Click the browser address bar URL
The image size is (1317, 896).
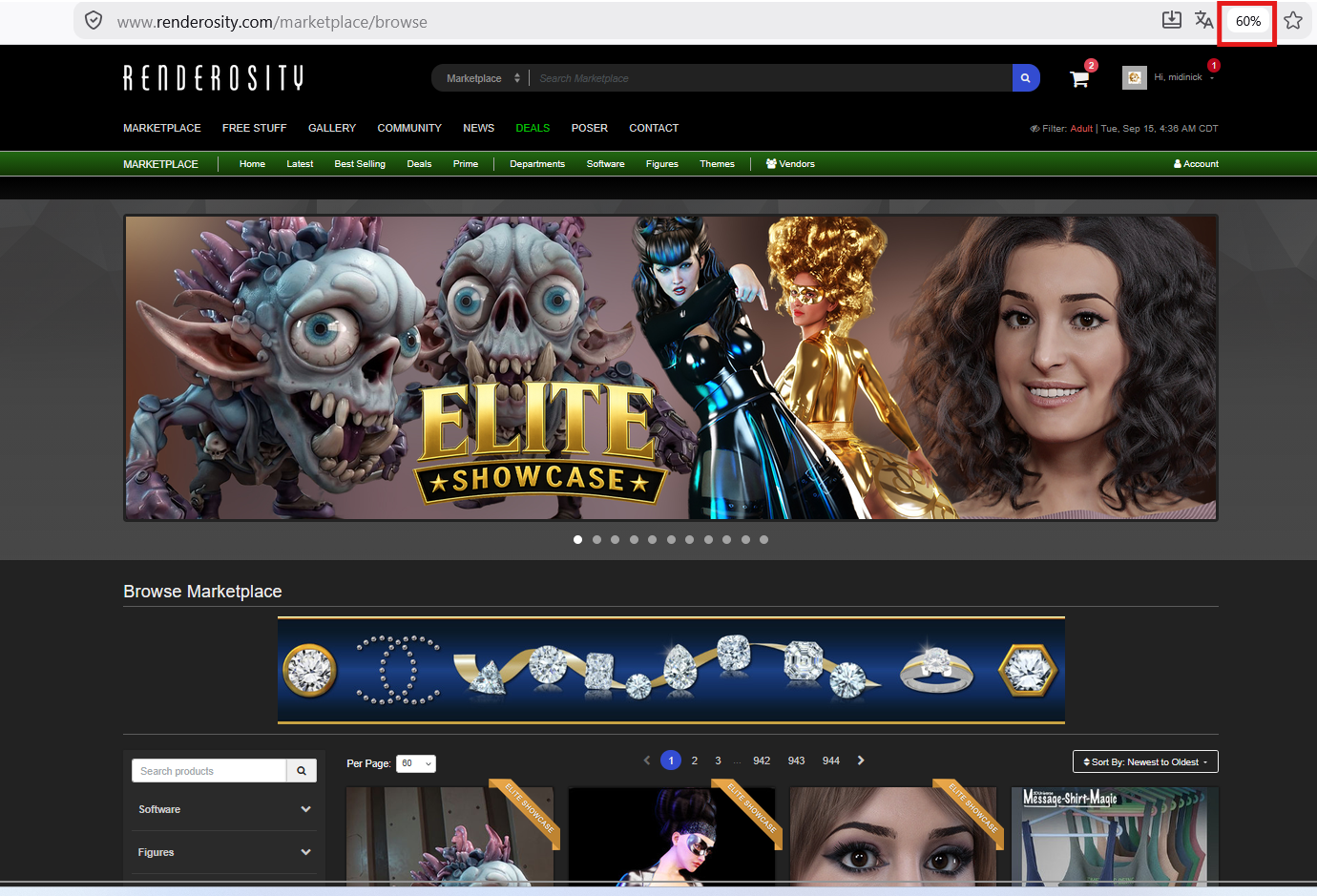point(272,21)
